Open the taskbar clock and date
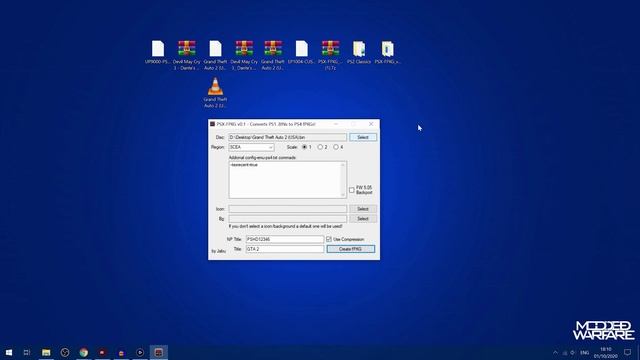The width and height of the screenshot is (640, 360). coord(606,353)
